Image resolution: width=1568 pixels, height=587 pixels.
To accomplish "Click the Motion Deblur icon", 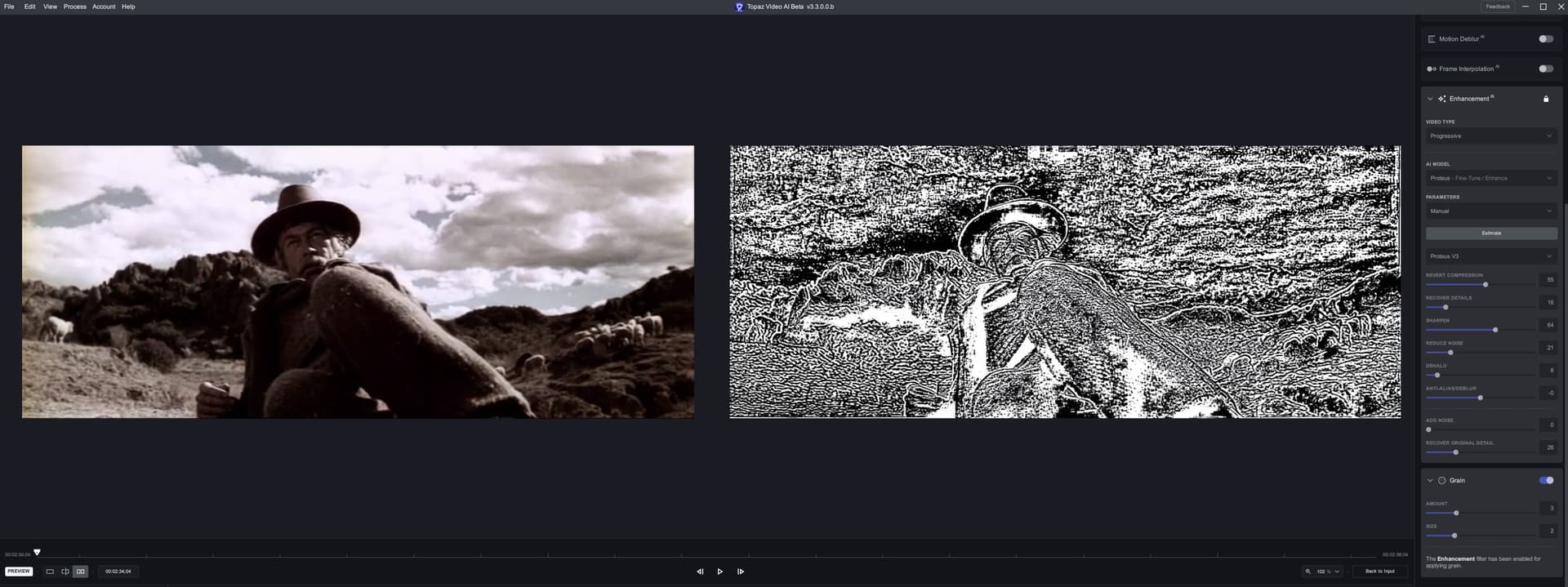I will point(1431,38).
